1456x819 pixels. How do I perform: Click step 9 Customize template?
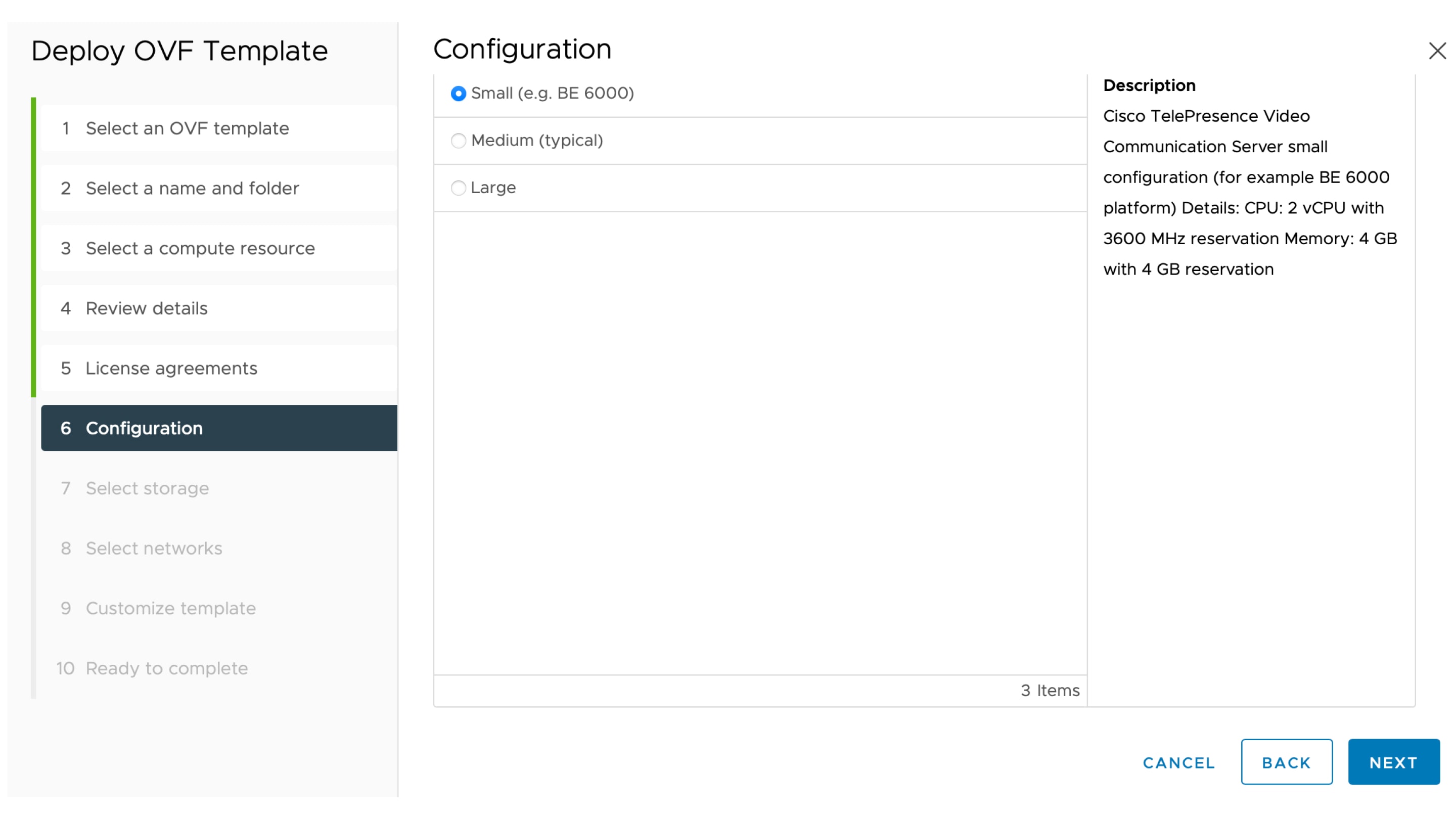[171, 608]
